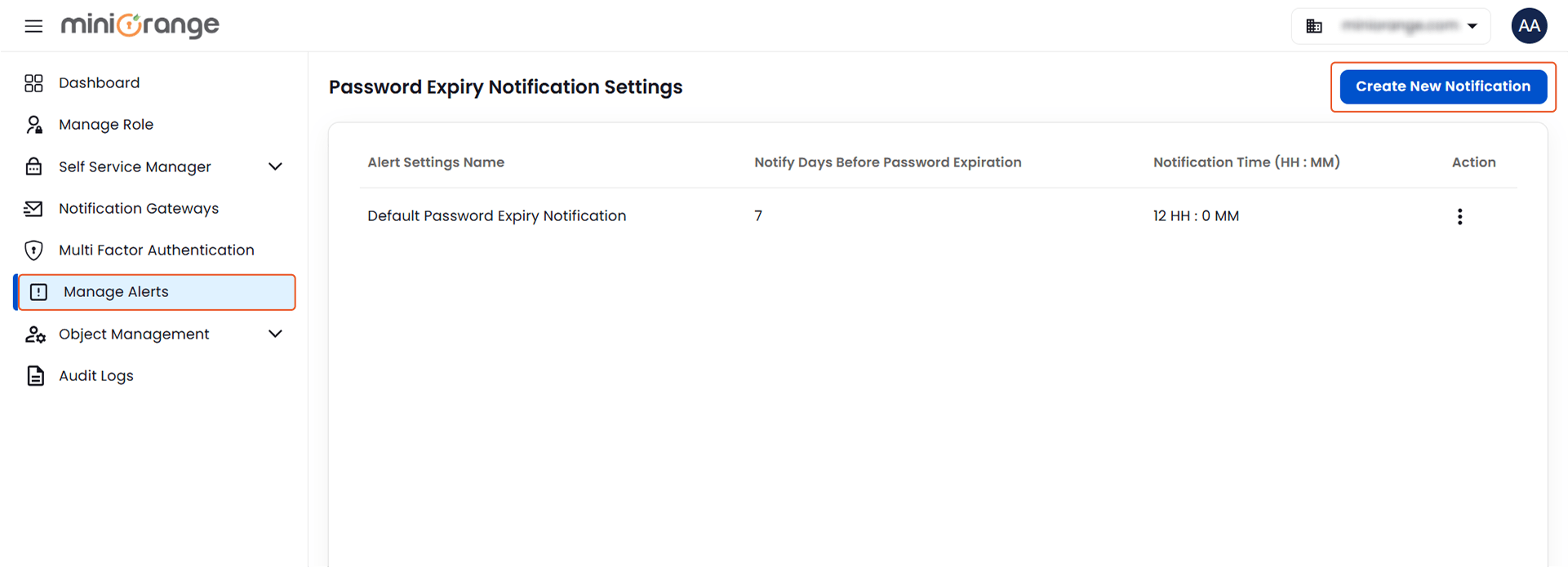Click Create New Notification
The image size is (1568, 567).
pos(1442,86)
